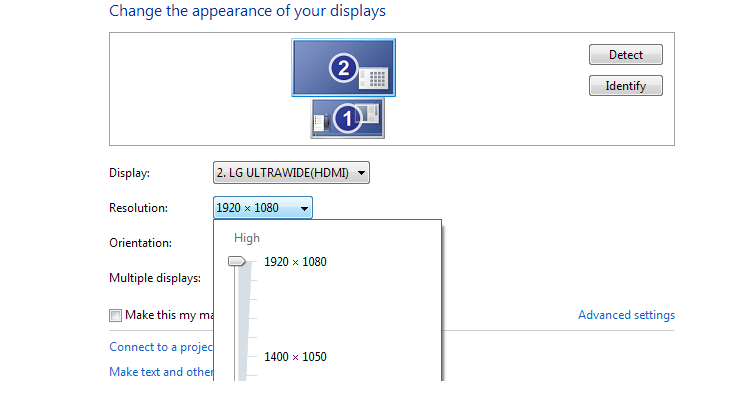Click the number 1 circle badge
The height and width of the screenshot is (399, 740).
[x=347, y=118]
